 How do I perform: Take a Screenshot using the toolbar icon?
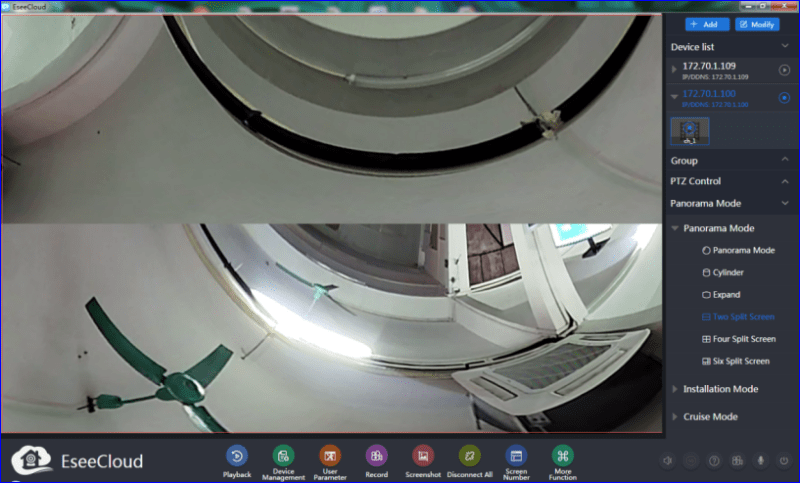[x=423, y=457]
